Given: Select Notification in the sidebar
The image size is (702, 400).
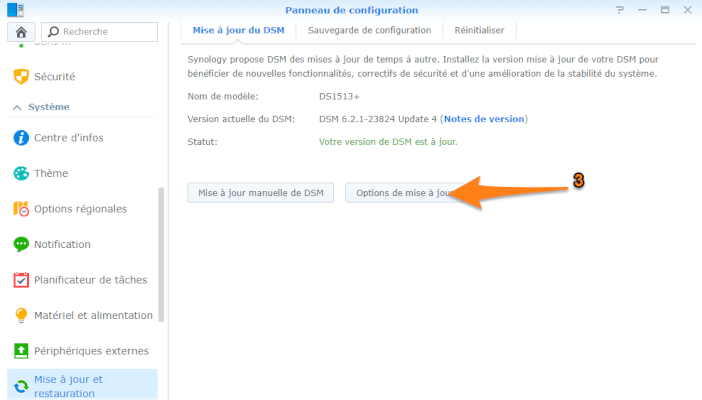Looking at the screenshot, I should tap(82, 244).
